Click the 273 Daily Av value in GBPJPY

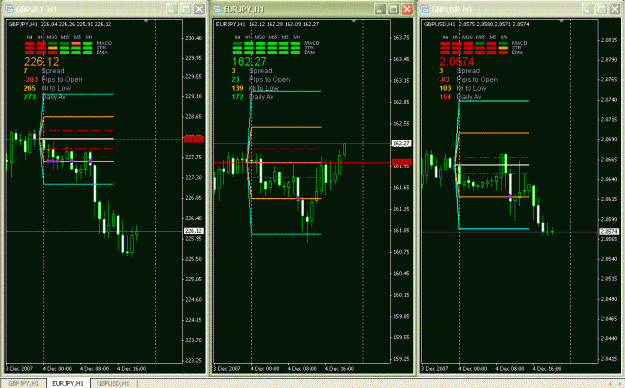pos(30,97)
